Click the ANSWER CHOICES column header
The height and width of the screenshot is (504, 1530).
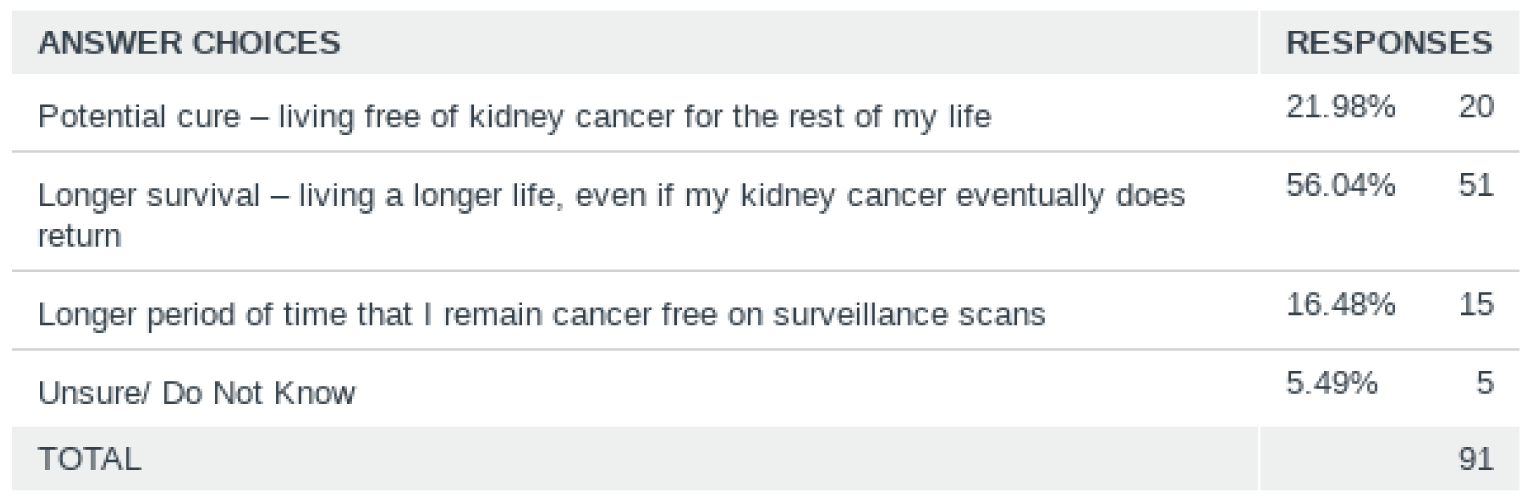click(189, 43)
